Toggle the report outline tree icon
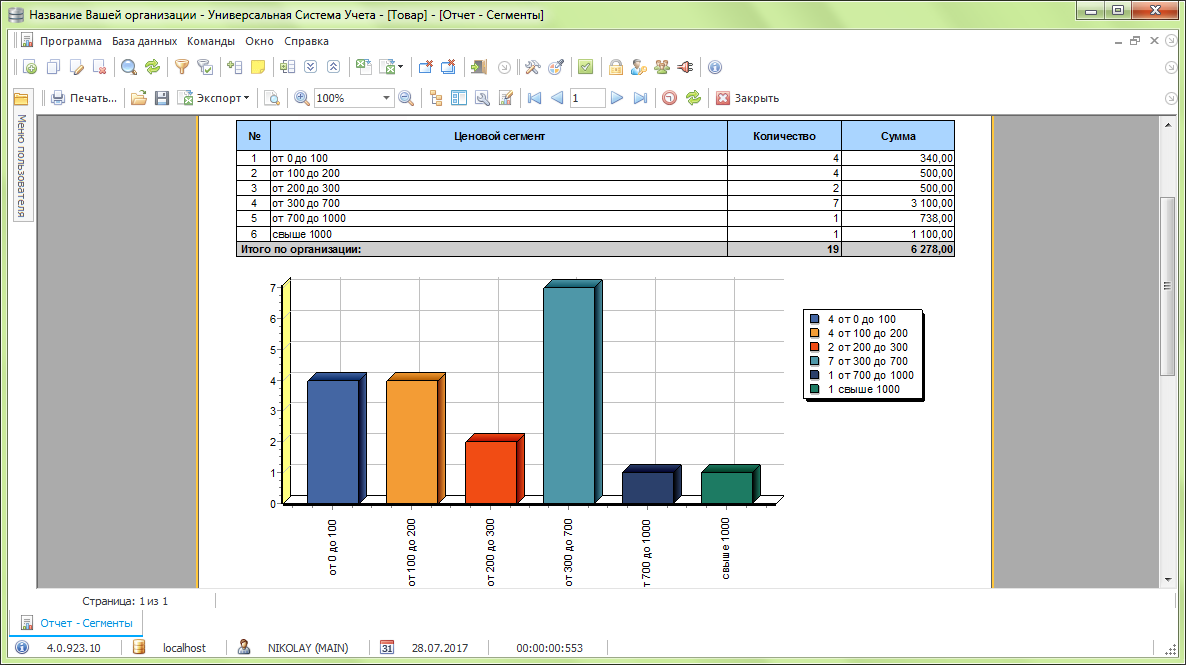This screenshot has height=665, width=1186. (x=436, y=98)
